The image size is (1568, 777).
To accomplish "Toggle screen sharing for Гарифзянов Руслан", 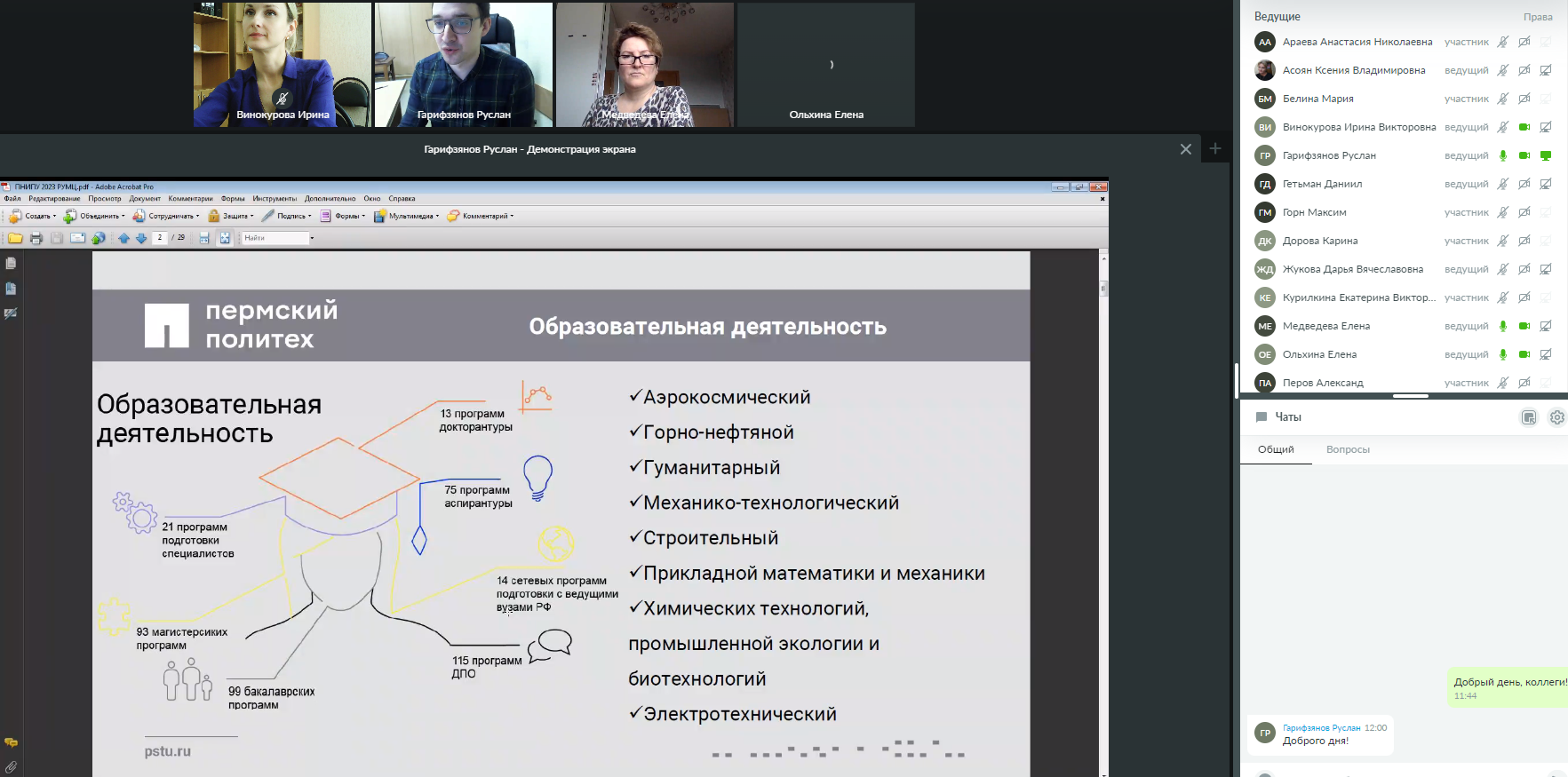I will tap(1546, 155).
